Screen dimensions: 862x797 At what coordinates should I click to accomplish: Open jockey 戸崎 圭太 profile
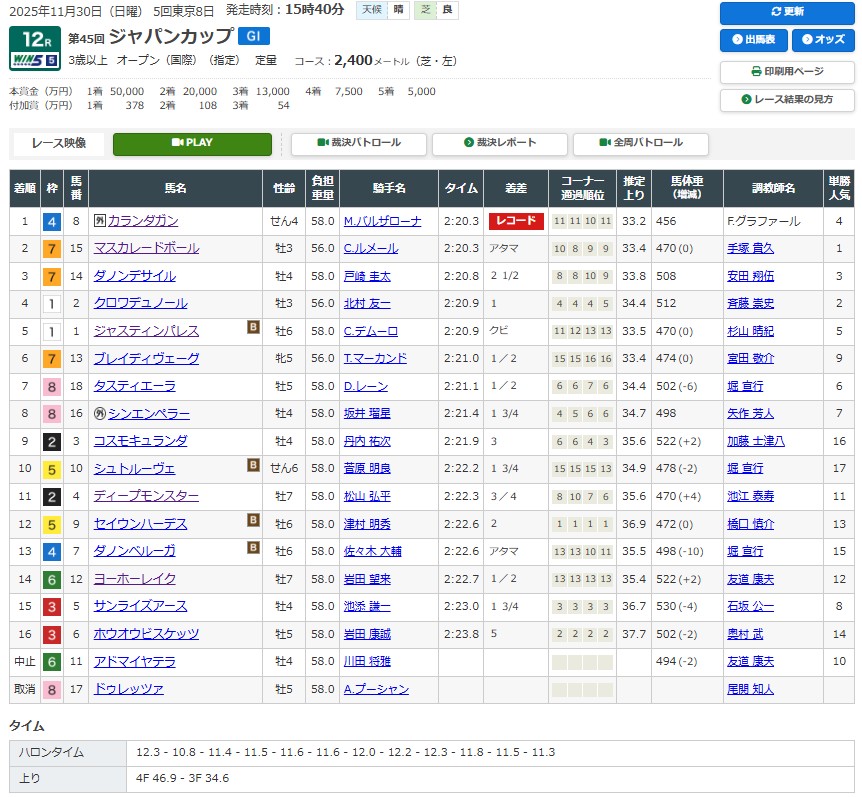click(x=366, y=276)
